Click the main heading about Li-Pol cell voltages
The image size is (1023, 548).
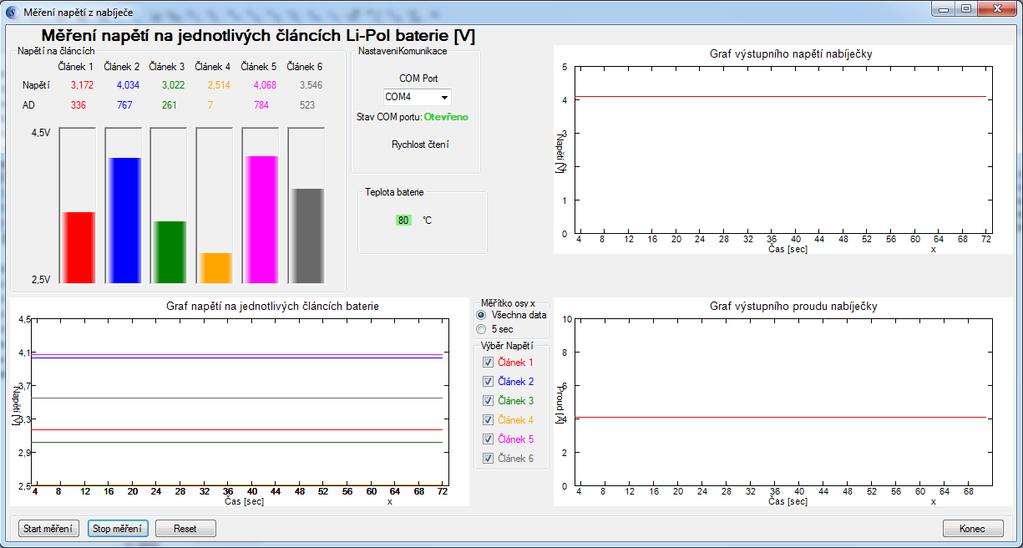(x=258, y=35)
